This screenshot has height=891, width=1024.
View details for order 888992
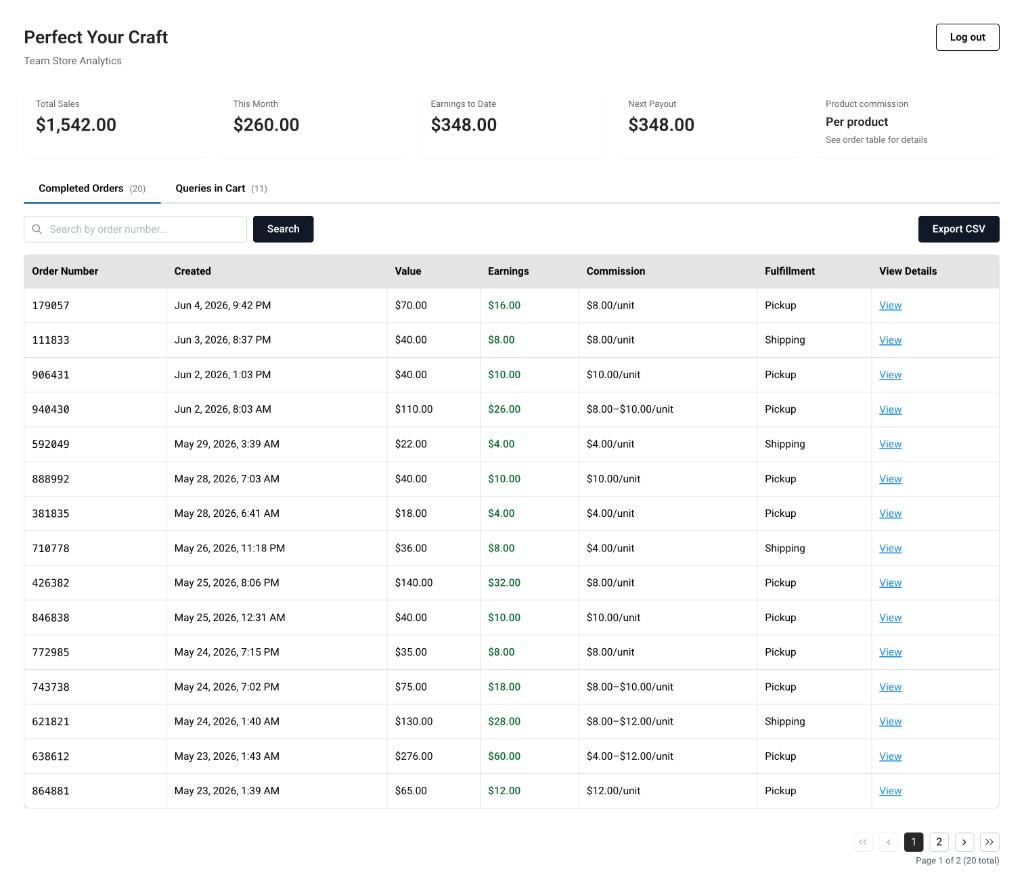click(890, 479)
